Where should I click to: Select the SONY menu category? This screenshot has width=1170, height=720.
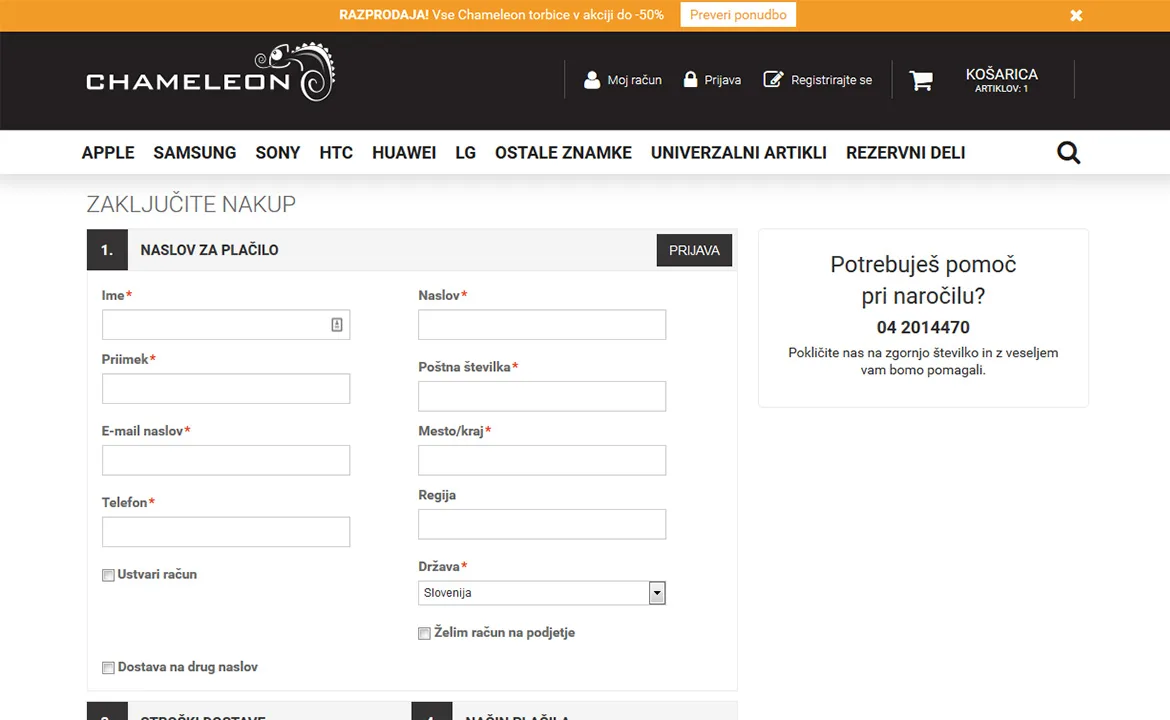[x=278, y=153]
